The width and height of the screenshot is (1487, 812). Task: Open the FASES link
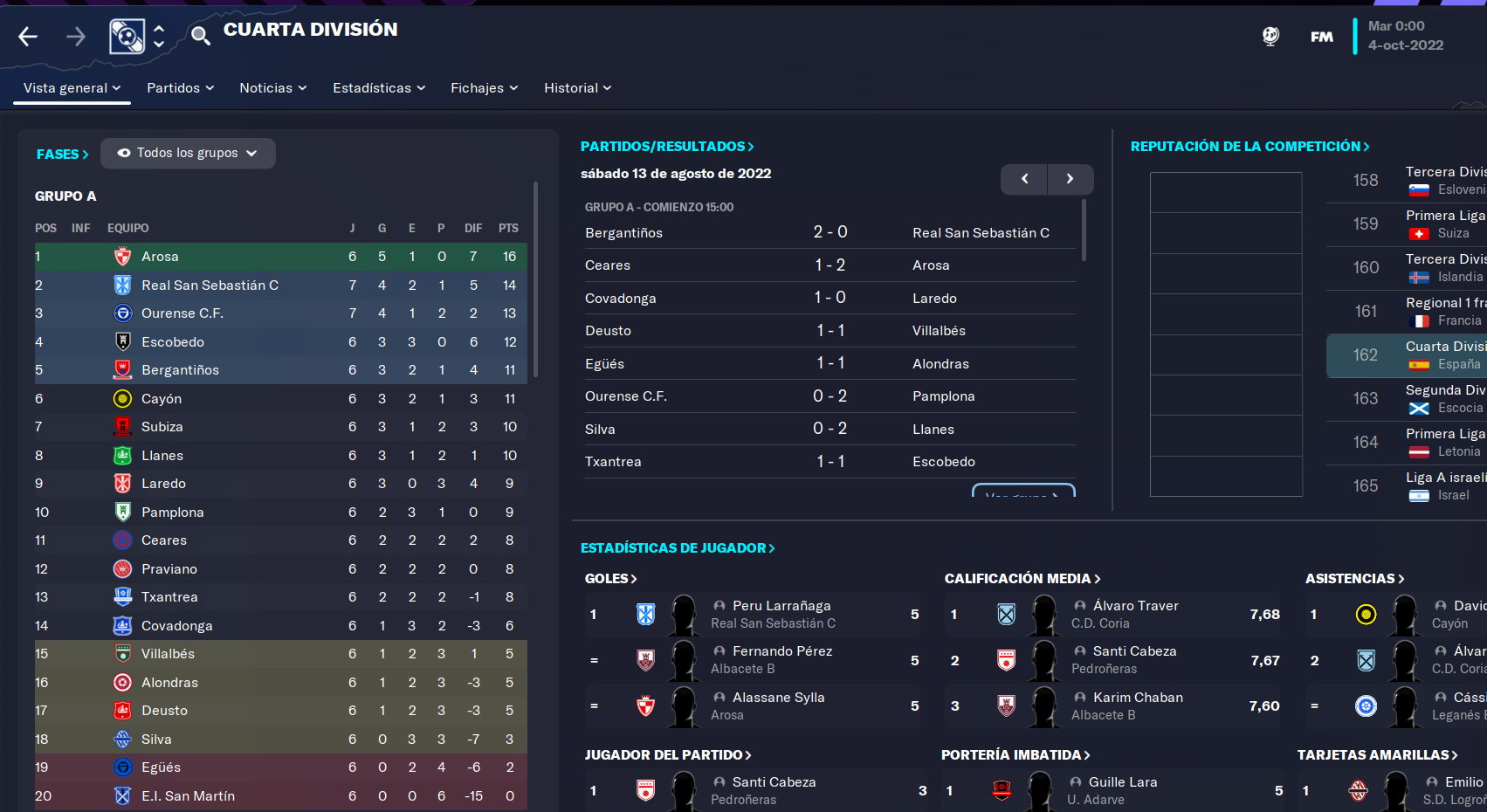point(63,154)
